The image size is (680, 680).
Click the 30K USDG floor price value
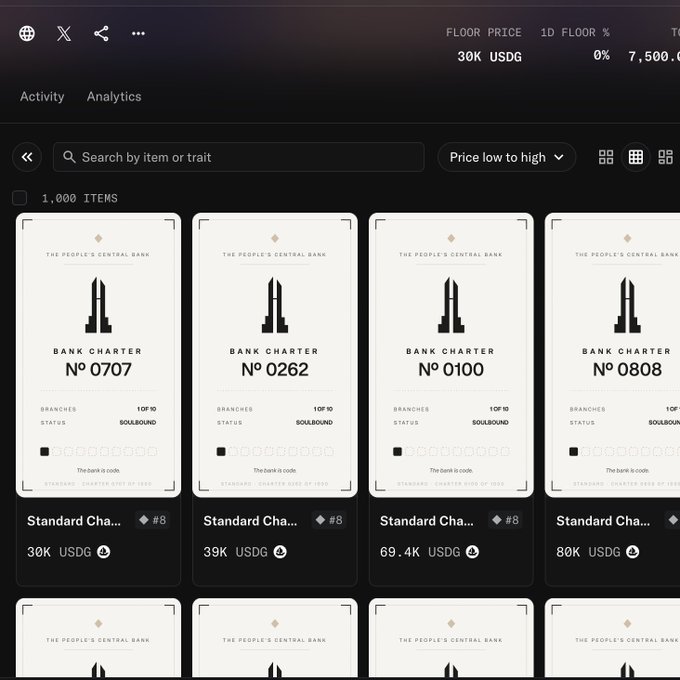489,56
